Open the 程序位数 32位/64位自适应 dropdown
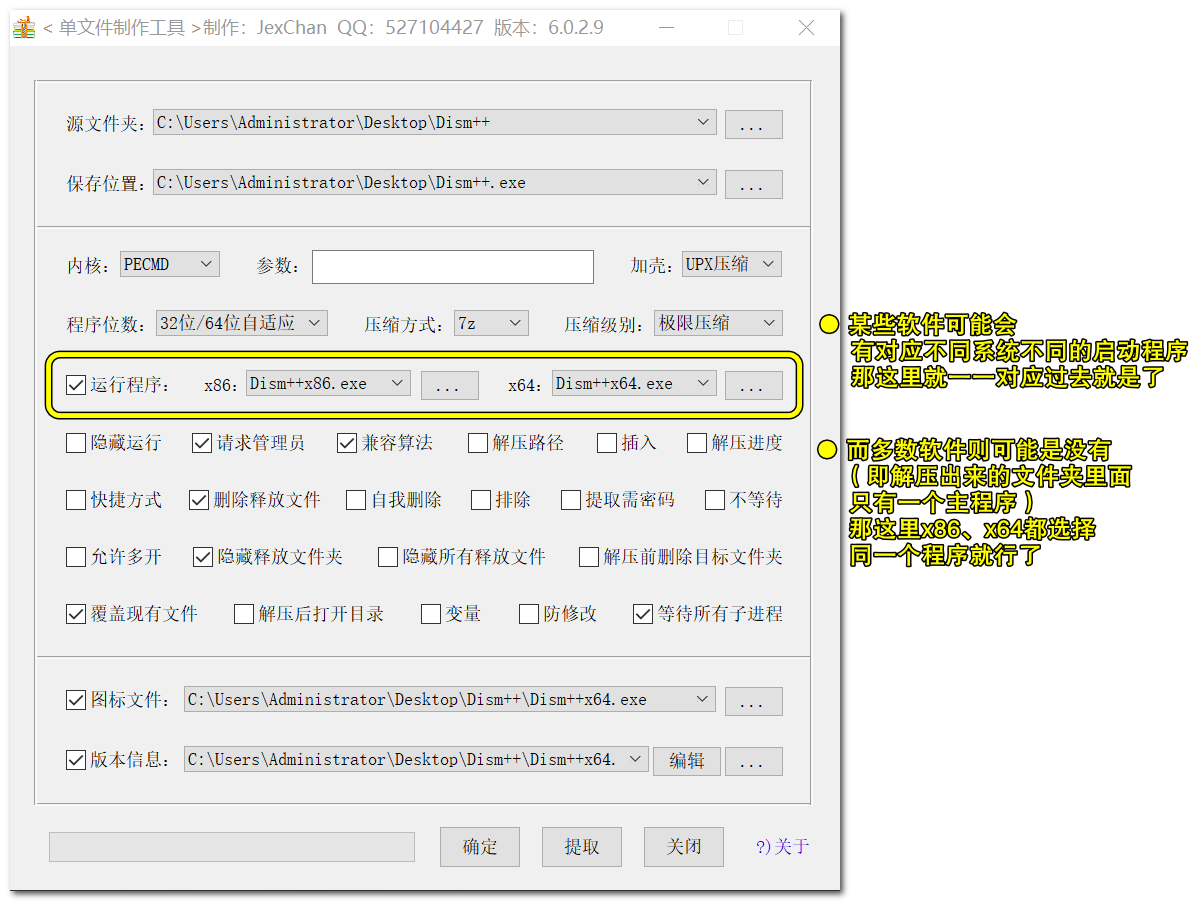Image resolution: width=1199 pixels, height=902 pixels. click(242, 323)
